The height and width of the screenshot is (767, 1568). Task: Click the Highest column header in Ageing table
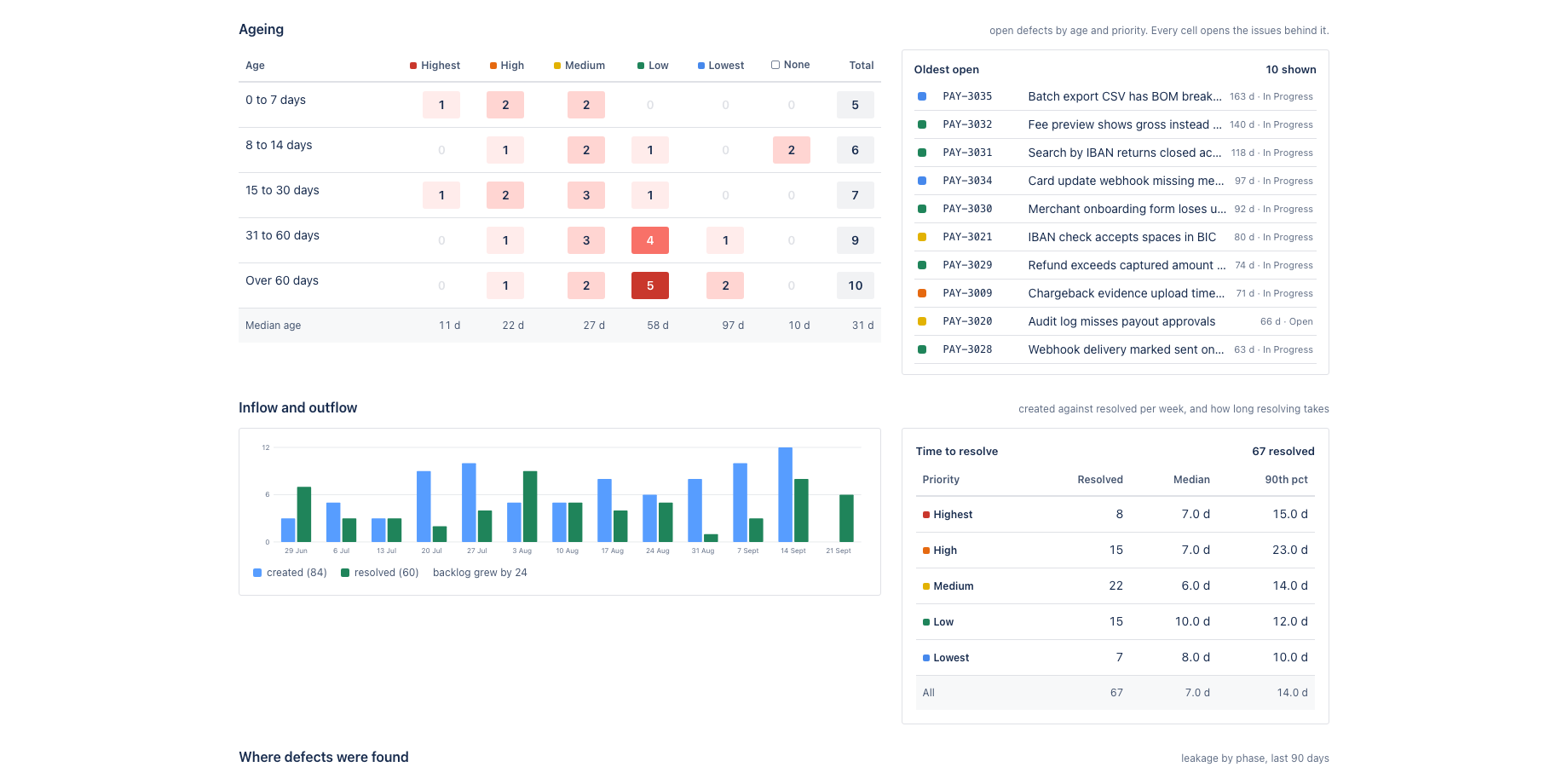435,66
